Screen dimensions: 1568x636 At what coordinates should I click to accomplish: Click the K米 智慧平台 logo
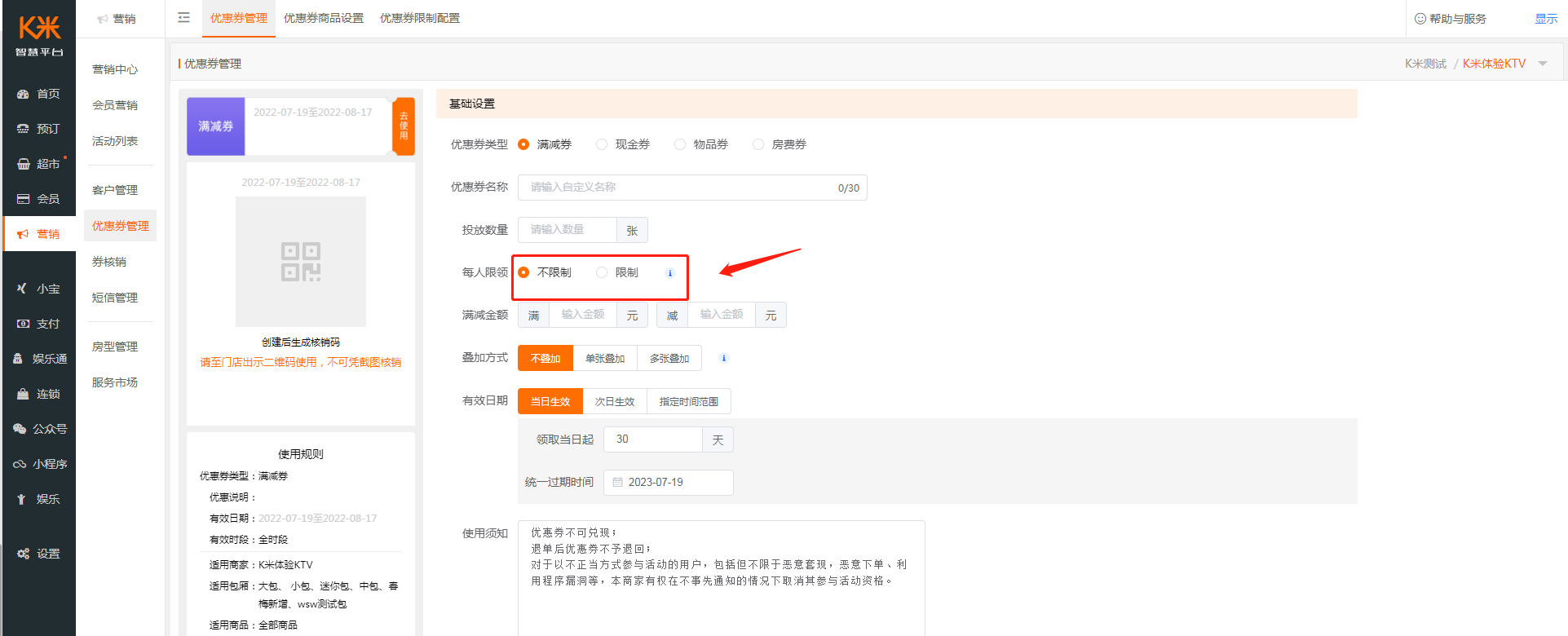pyautogui.click(x=39, y=37)
